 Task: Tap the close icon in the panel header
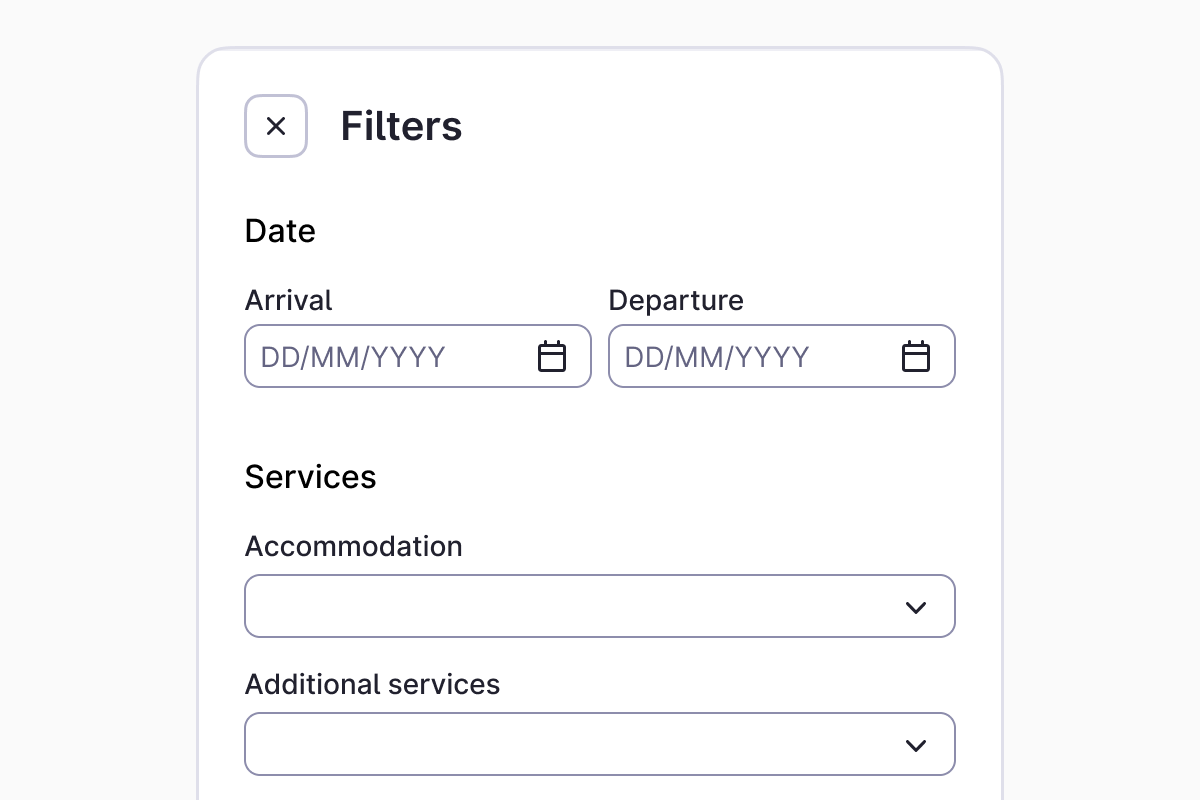275,125
